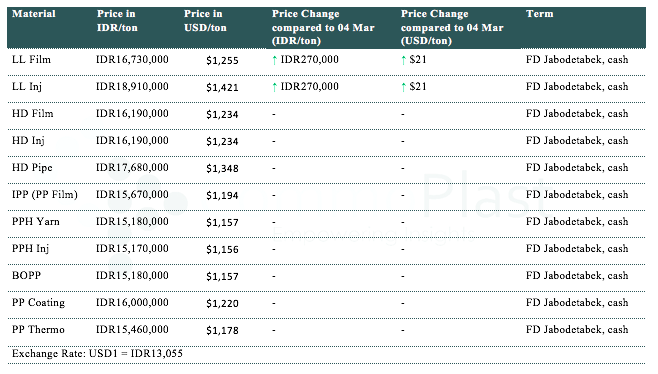Click the IDR15,170,000 price for PPH Inj
This screenshot has height=374, width=658.
(x=132, y=248)
